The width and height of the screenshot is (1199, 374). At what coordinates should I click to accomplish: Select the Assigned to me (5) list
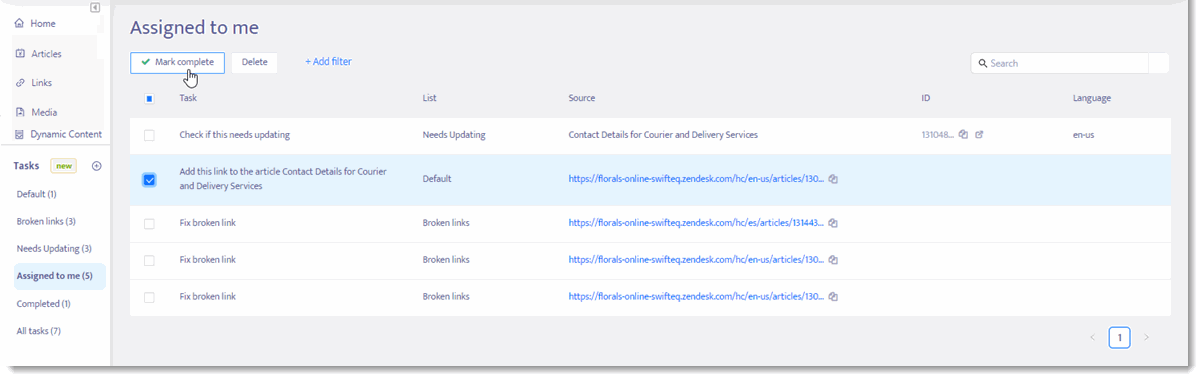[60, 276]
